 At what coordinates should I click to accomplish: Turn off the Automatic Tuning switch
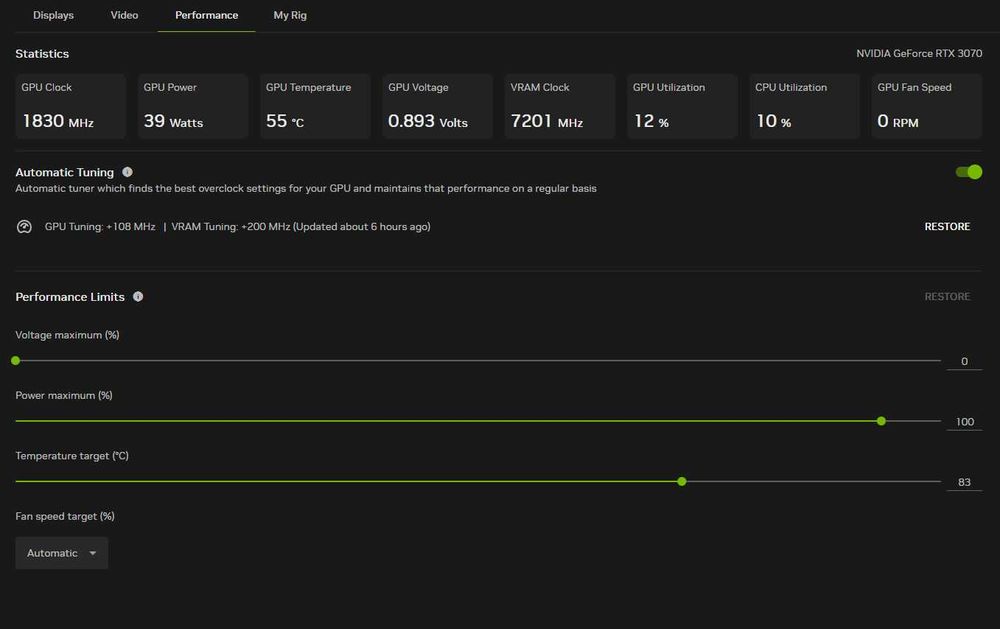point(969,172)
